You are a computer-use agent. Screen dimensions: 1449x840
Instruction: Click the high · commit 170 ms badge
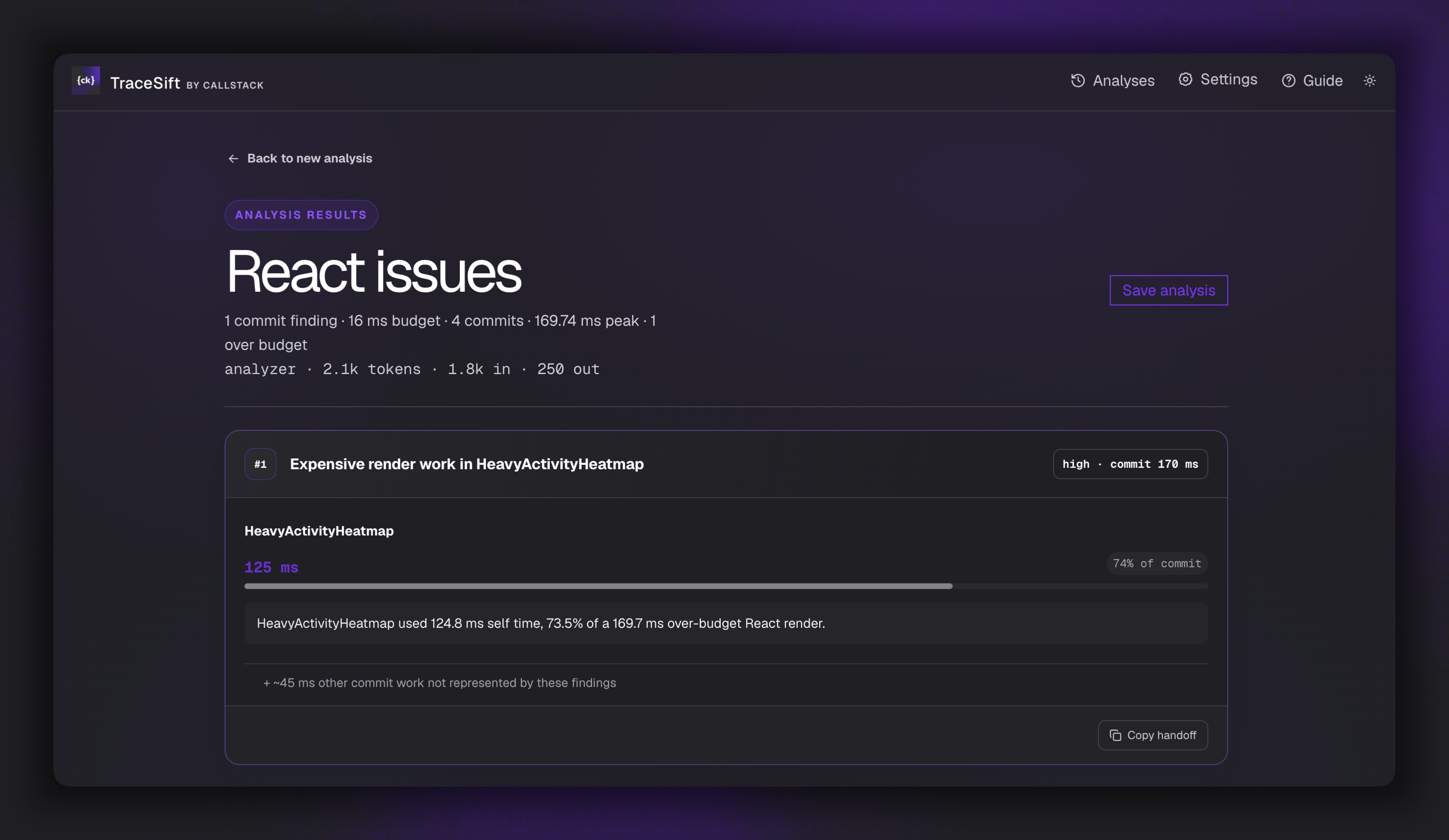(x=1130, y=464)
